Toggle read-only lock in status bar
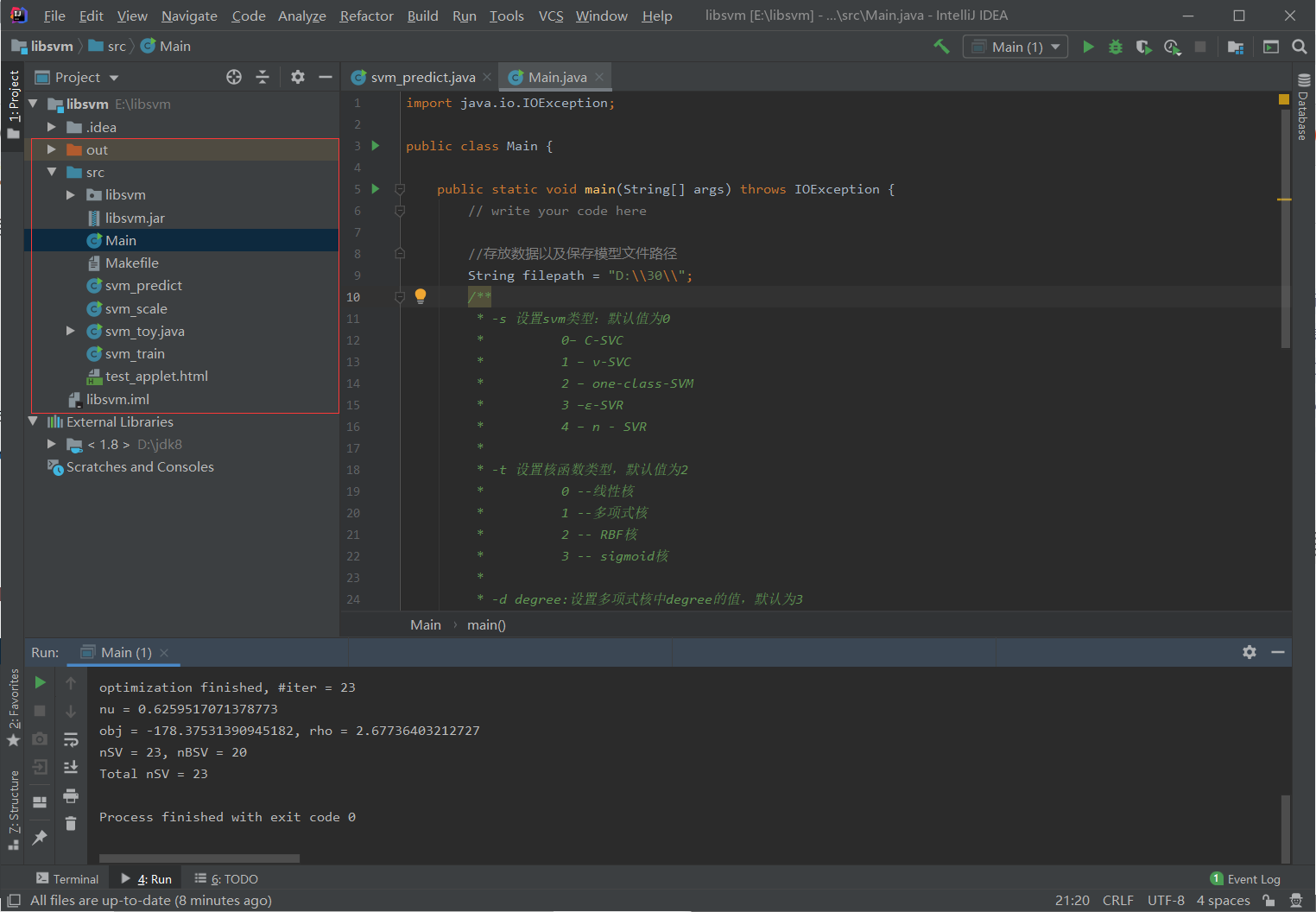The width and height of the screenshot is (1316, 912). [1269, 901]
